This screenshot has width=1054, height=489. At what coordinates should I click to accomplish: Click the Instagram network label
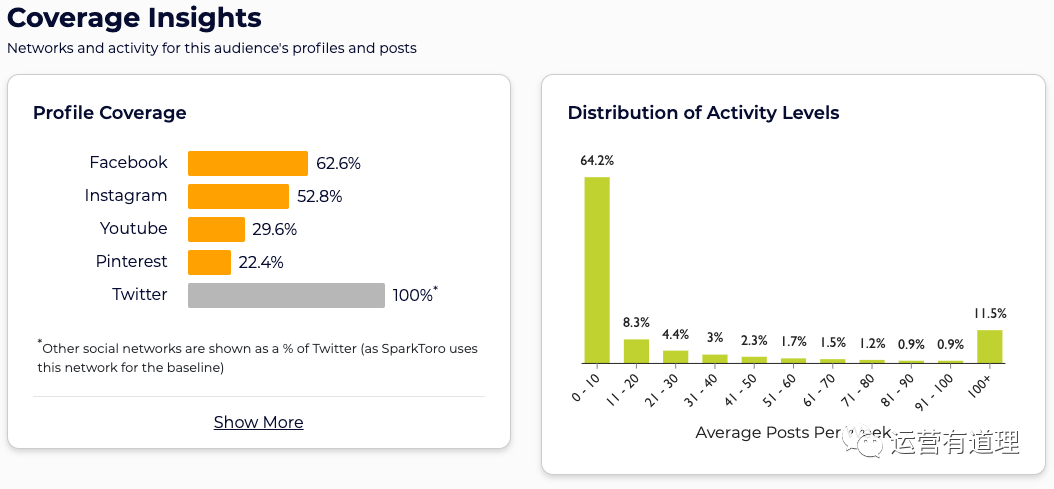click(x=126, y=195)
